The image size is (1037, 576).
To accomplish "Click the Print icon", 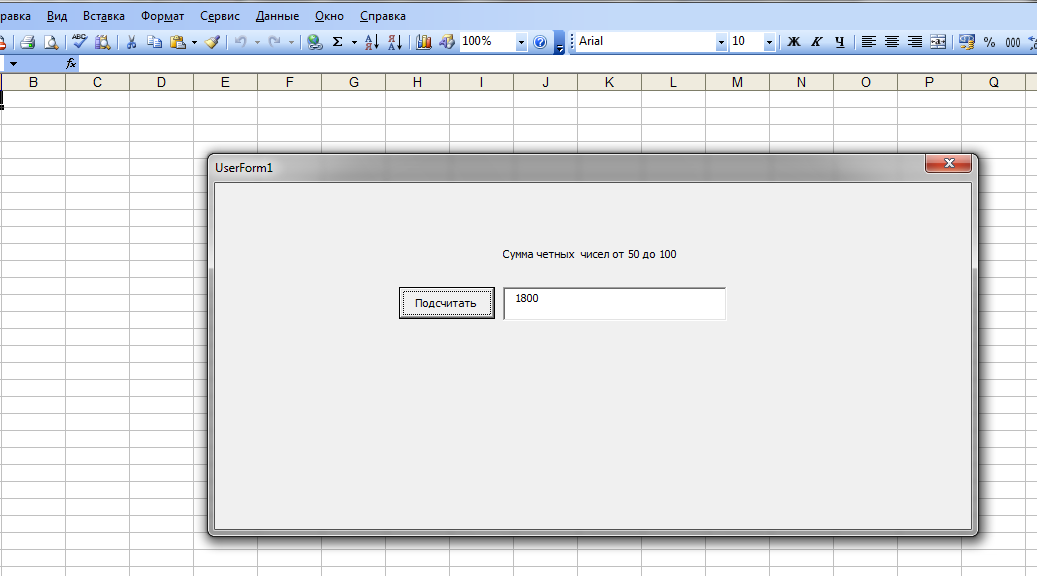I will [x=27, y=42].
